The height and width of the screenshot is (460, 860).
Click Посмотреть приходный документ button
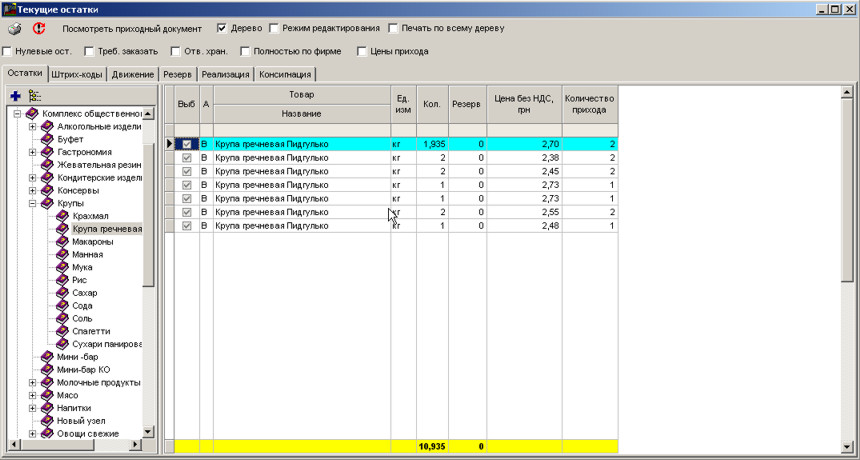pos(131,29)
